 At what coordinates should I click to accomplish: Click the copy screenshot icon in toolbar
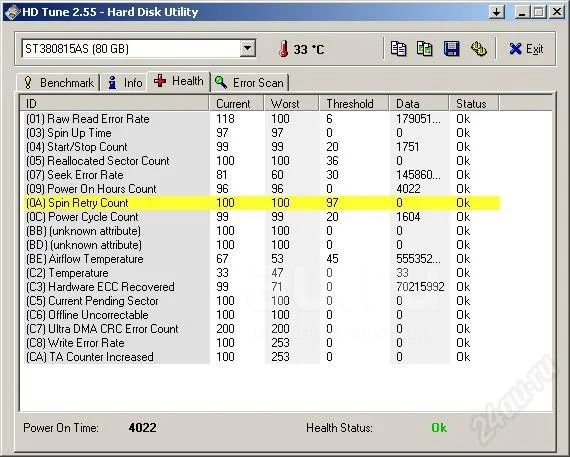[x=425, y=49]
